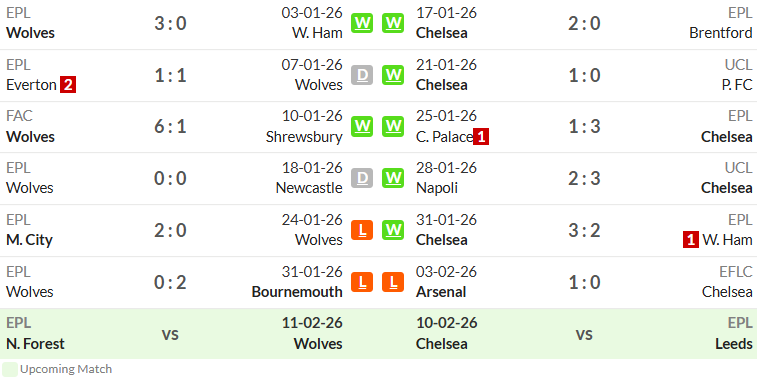757x388 pixels.
Task: Click the Upcoming Match legend swatch
Action: [10, 369]
